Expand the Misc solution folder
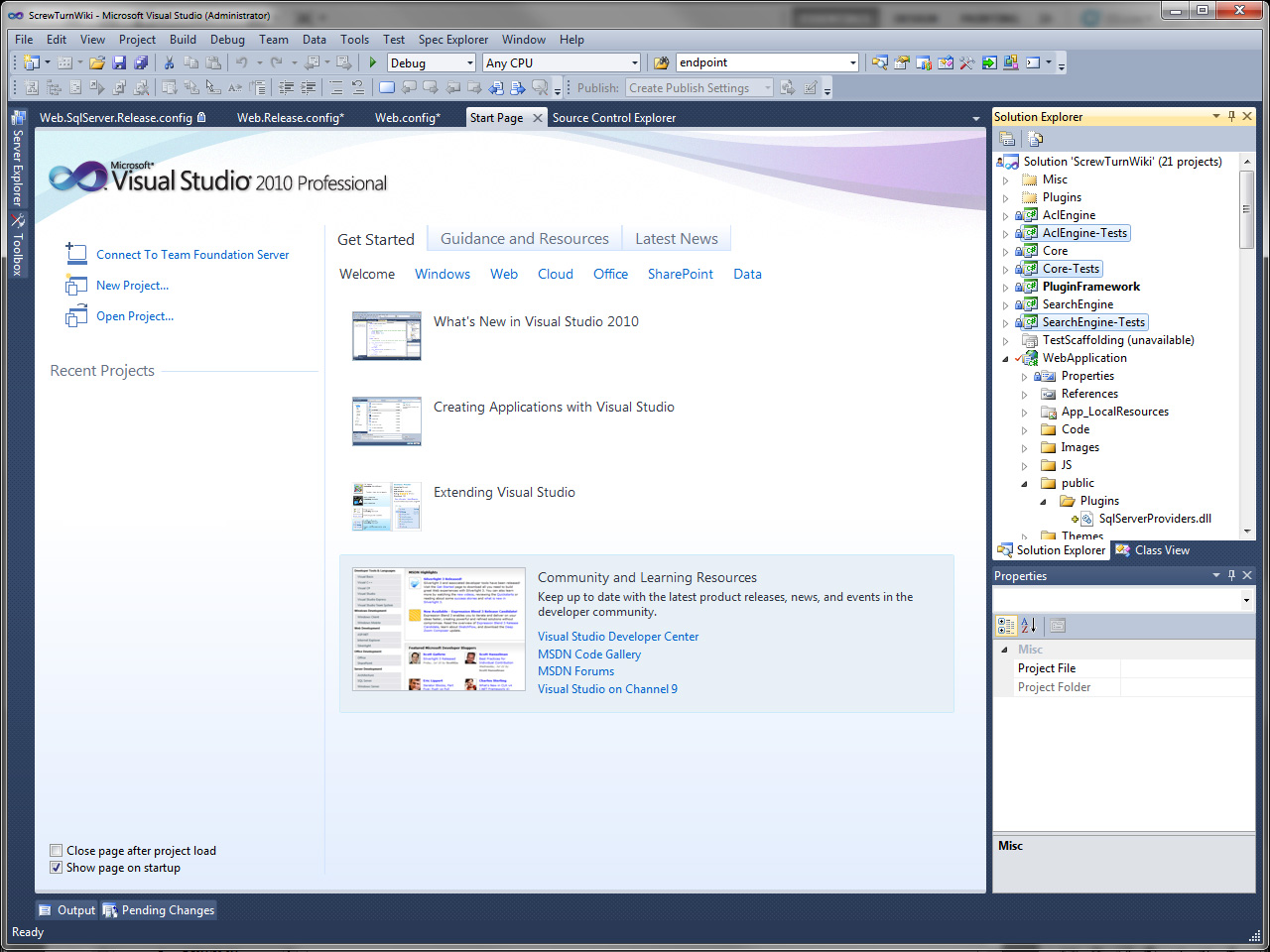Viewport: 1270px width, 952px height. pyautogui.click(x=1006, y=179)
